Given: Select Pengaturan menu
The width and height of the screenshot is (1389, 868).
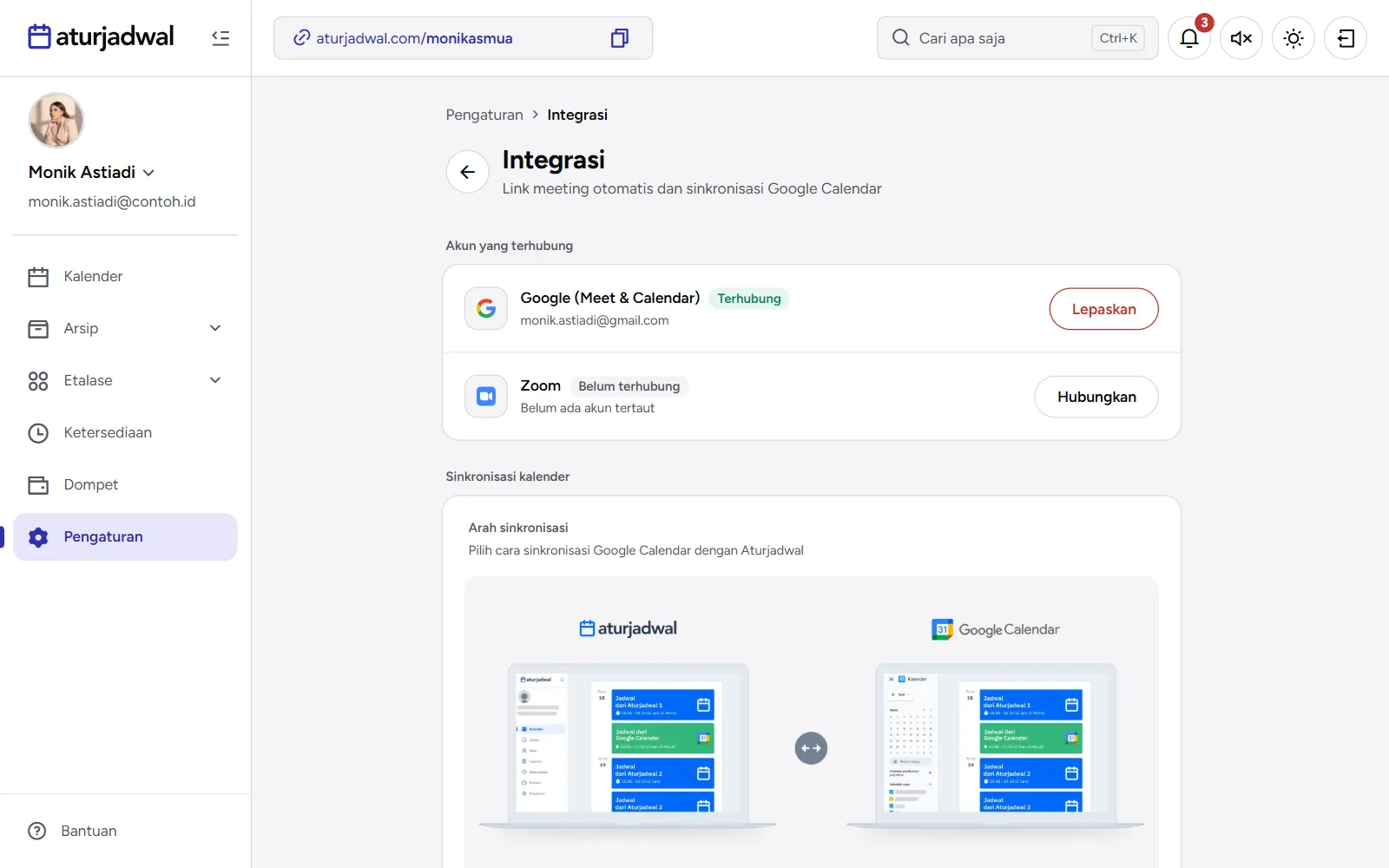Looking at the screenshot, I should click(x=125, y=536).
